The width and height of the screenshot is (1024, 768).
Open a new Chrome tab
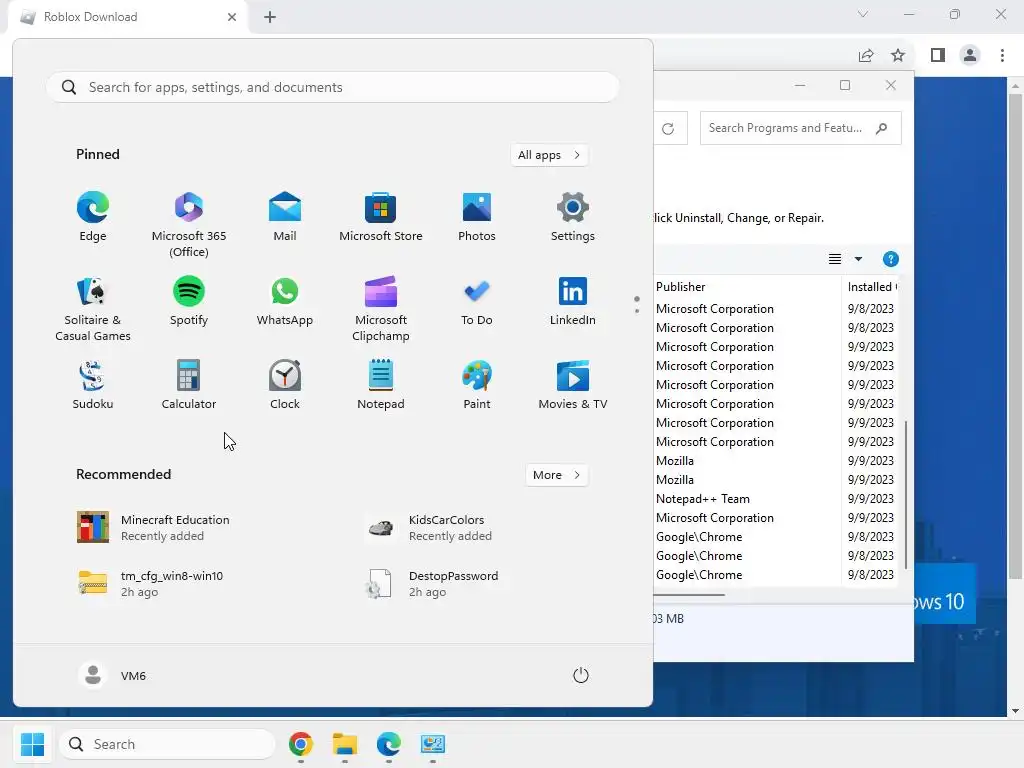270,17
